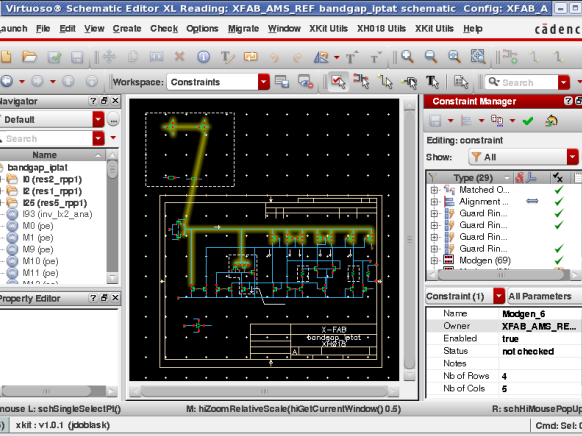Click the Constraint Manager update arrow icon
This screenshot has width=582, height=436.
point(552,121)
